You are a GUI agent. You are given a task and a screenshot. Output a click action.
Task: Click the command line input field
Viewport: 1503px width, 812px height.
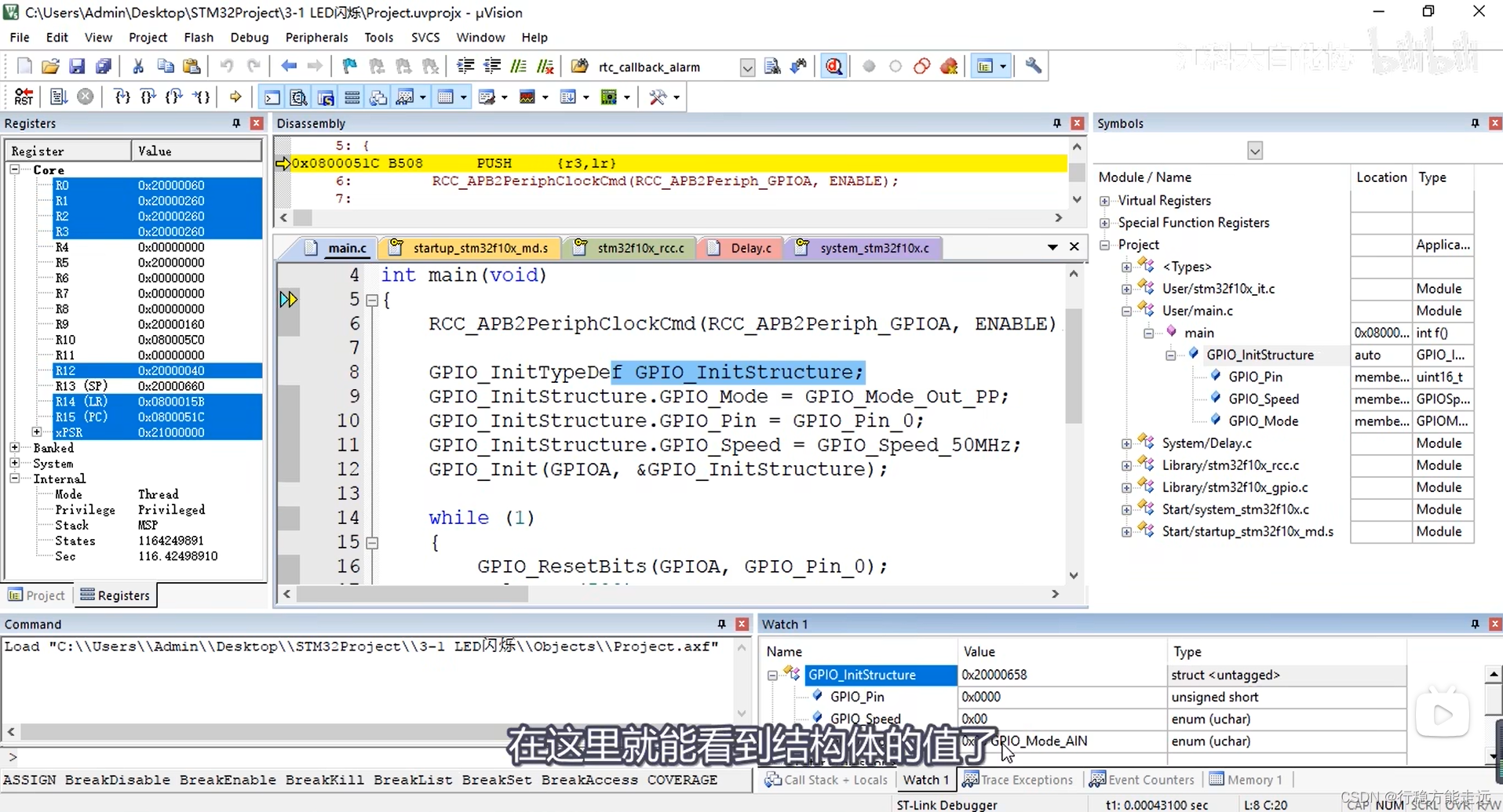tap(377, 757)
